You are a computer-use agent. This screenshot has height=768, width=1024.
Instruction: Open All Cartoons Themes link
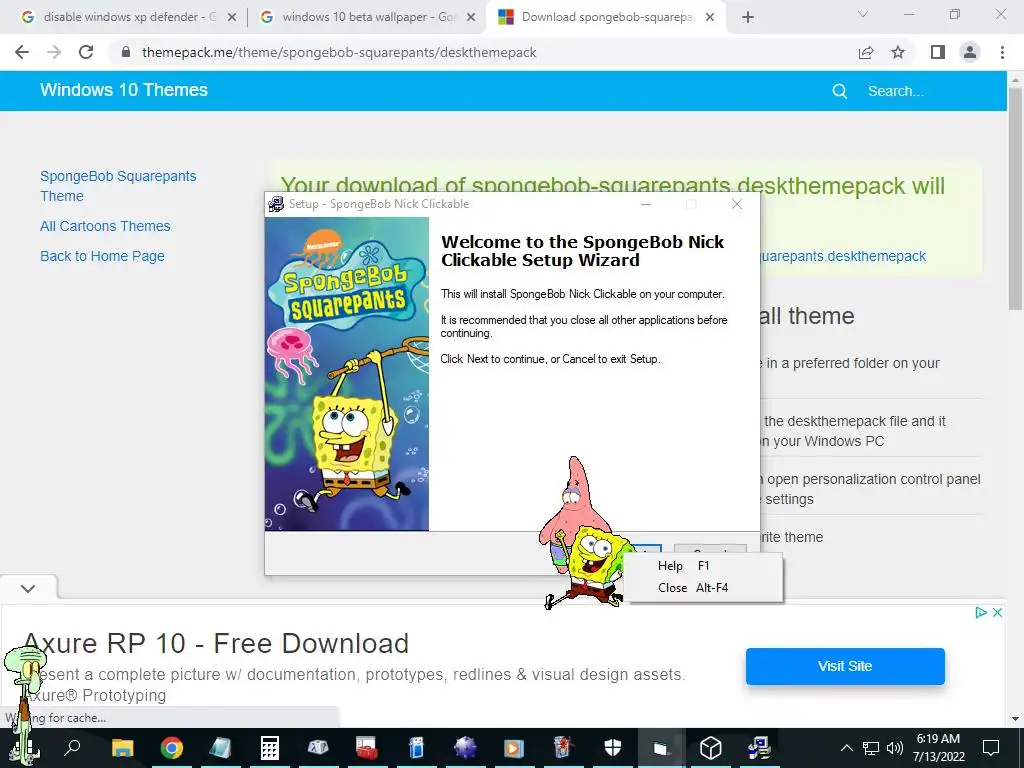click(105, 226)
